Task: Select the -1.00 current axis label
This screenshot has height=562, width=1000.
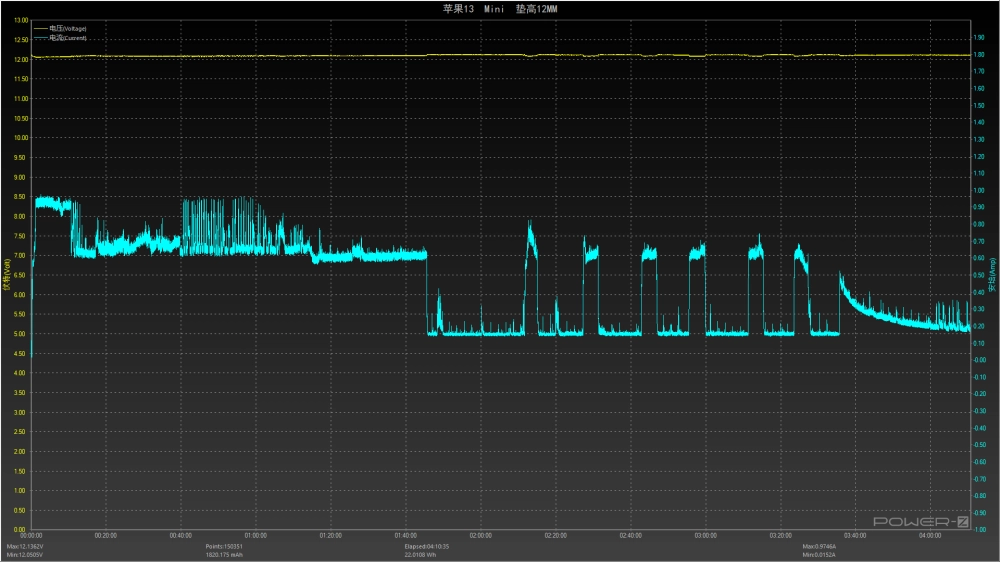Action: point(979,529)
